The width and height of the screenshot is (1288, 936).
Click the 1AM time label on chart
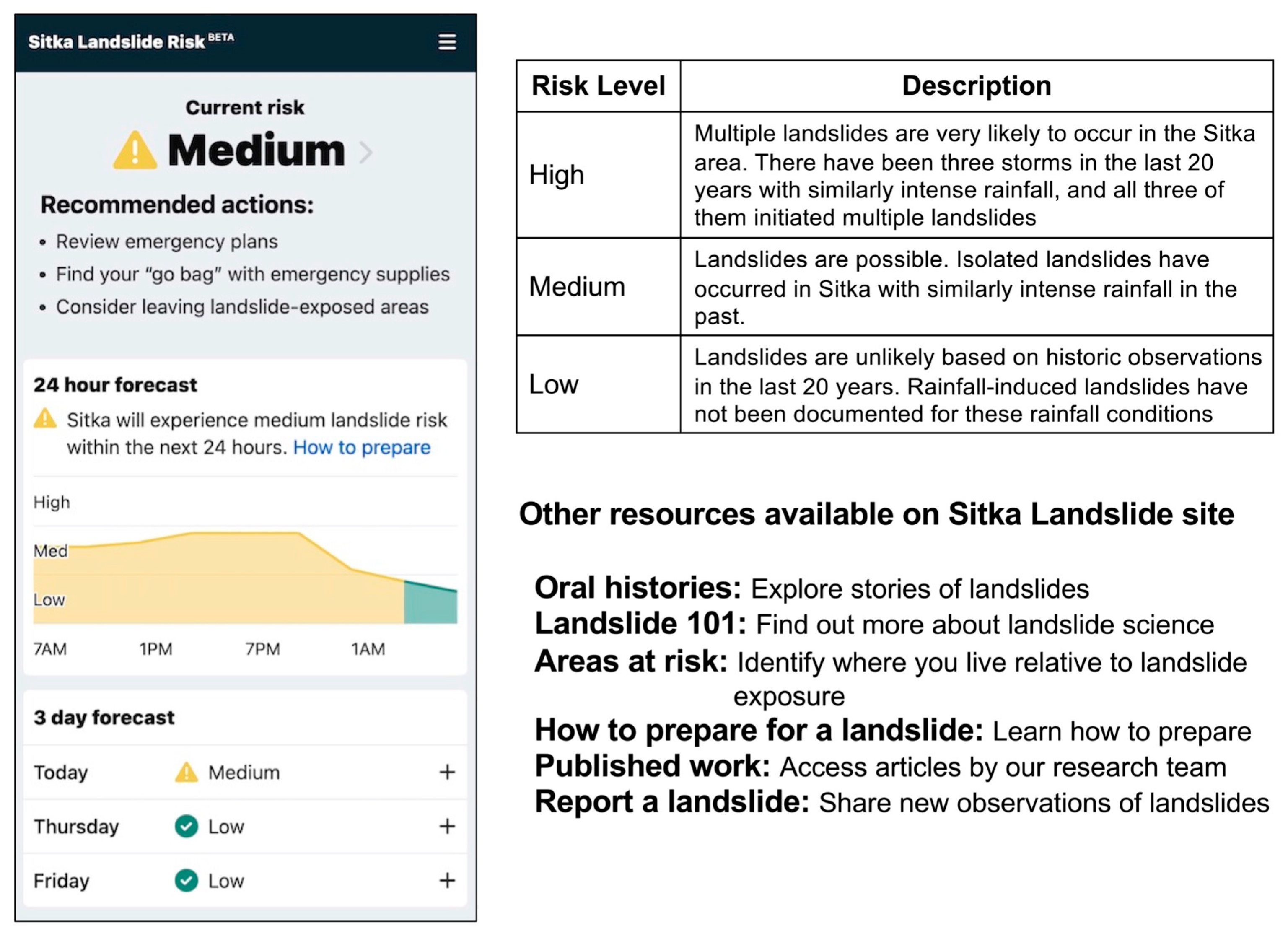368,648
